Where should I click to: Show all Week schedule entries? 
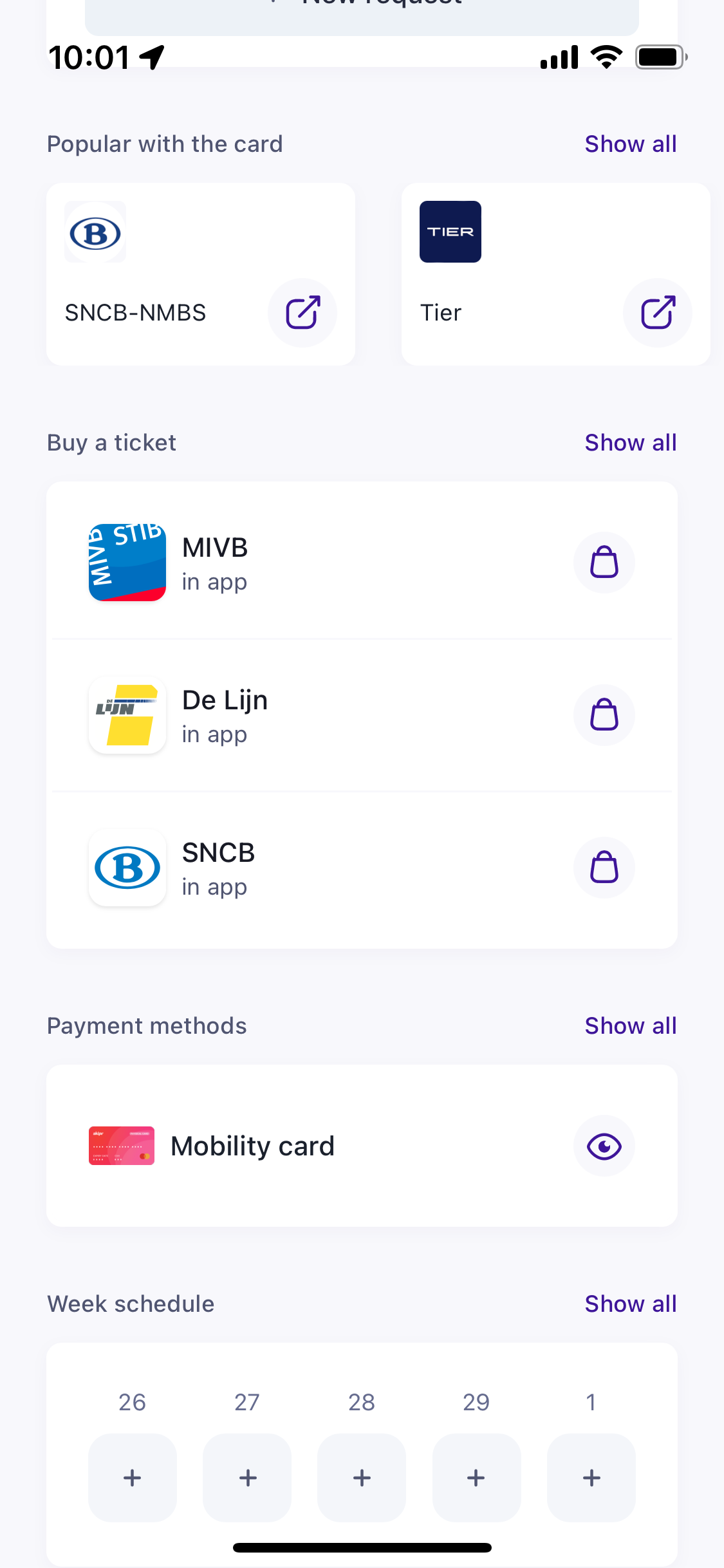pyautogui.click(x=630, y=1304)
